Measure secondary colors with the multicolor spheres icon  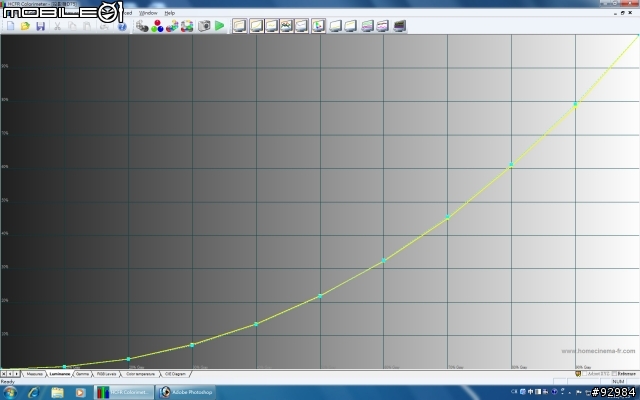point(172,26)
